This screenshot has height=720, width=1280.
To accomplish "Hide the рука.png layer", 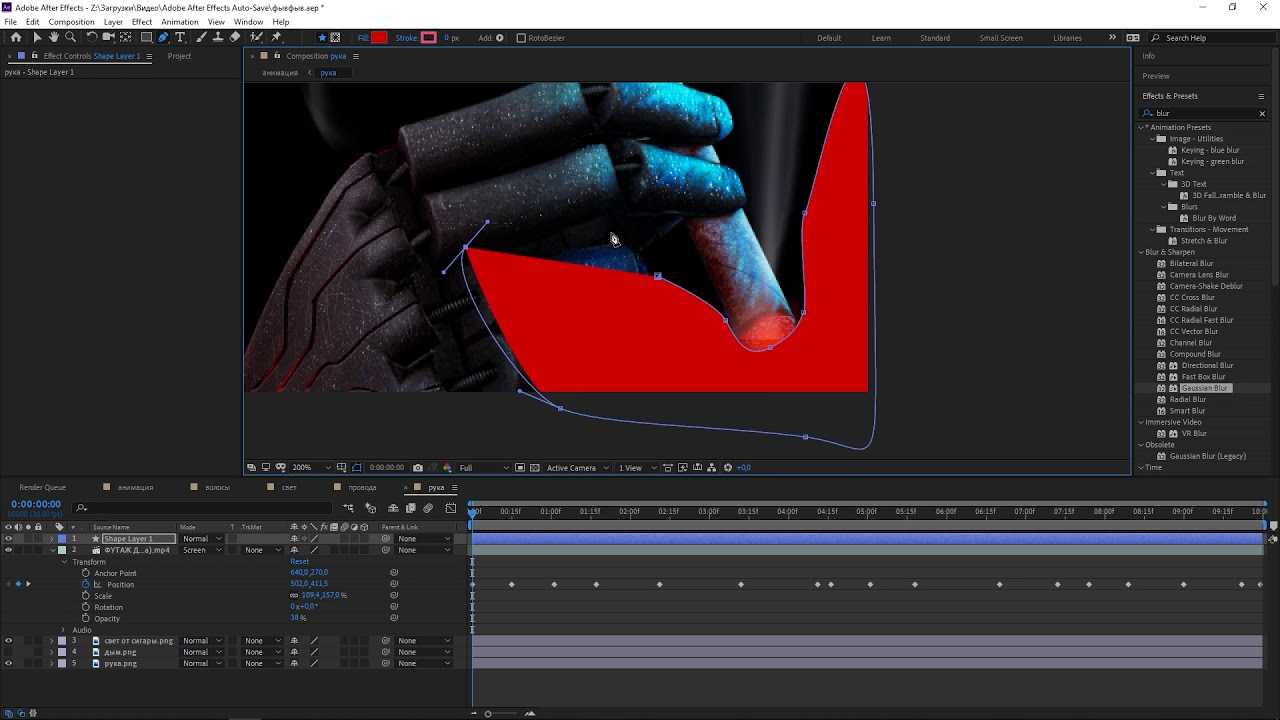I will click(x=8, y=663).
